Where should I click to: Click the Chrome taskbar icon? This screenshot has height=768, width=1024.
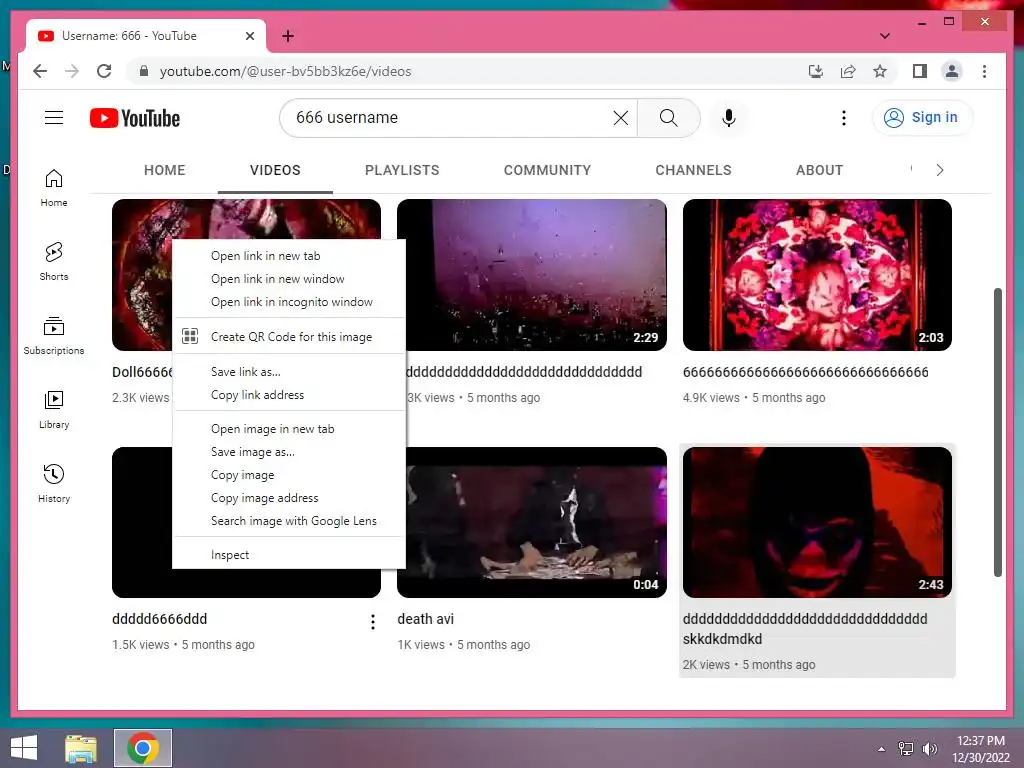tap(143, 748)
